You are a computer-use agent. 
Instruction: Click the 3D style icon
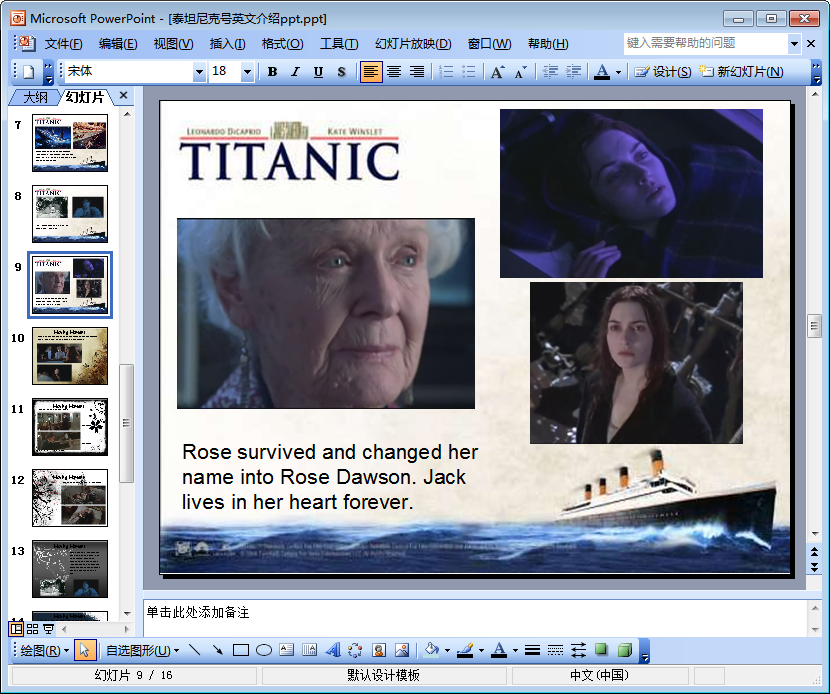click(x=624, y=650)
